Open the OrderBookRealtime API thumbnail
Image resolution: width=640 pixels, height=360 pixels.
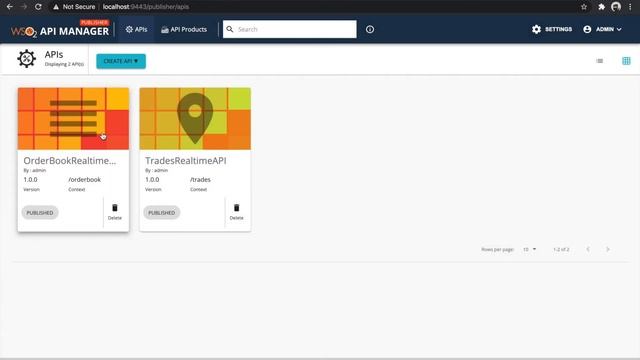coord(73,118)
